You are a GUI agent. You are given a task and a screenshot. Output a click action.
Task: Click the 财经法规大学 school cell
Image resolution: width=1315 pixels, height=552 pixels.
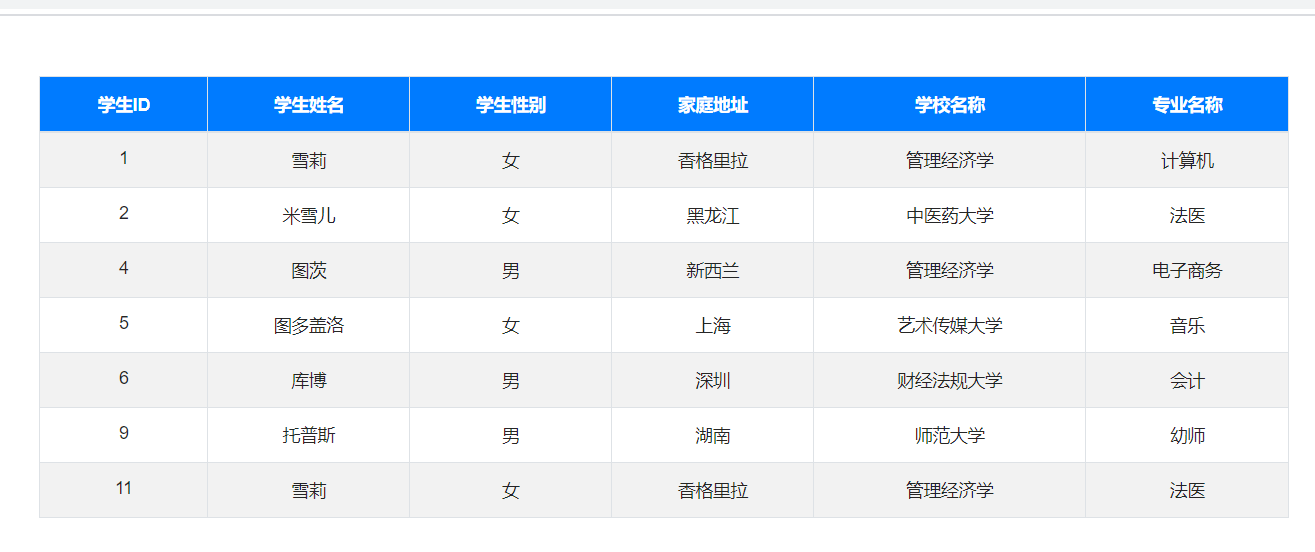click(950, 380)
